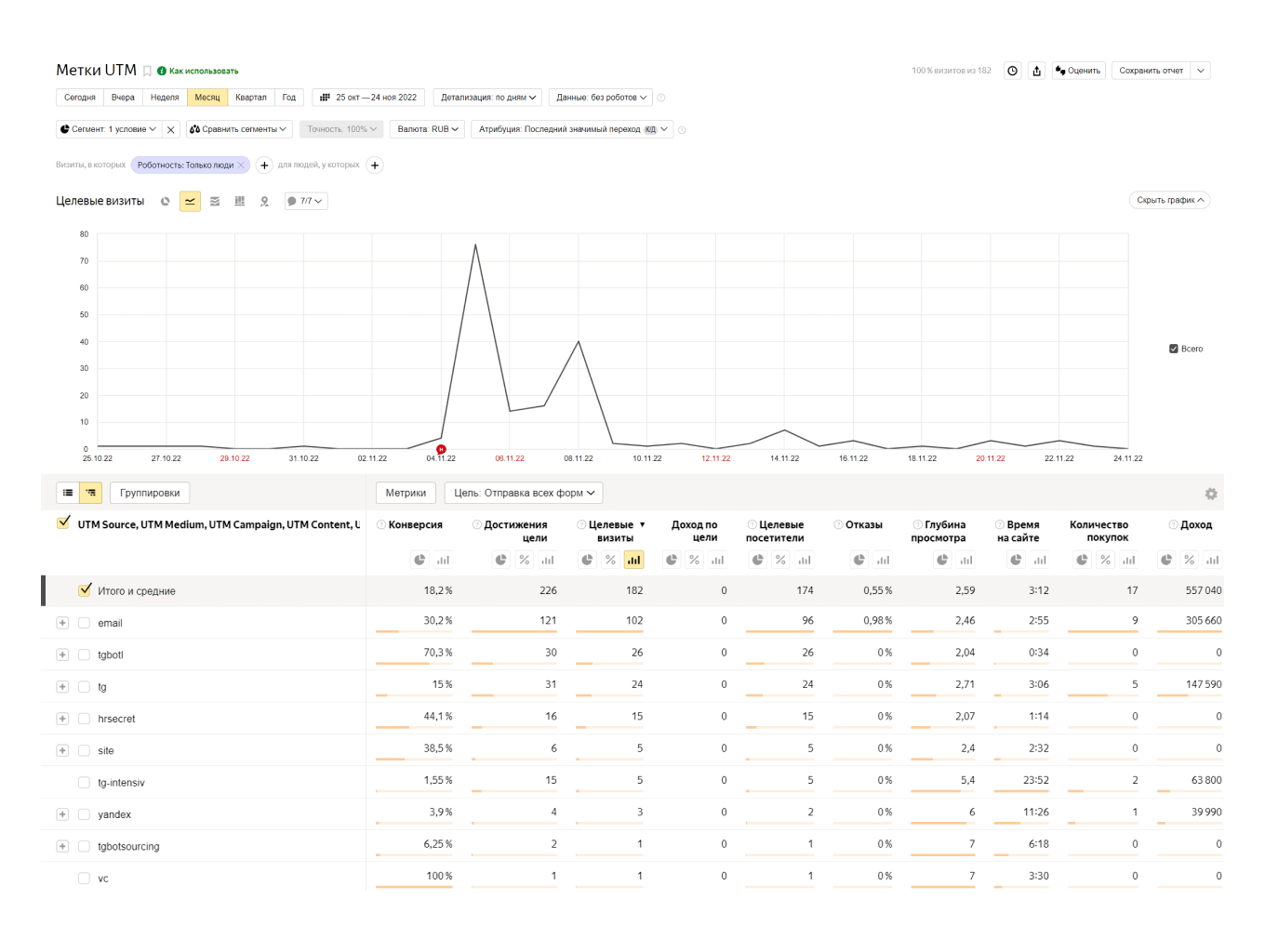Open table settings gear icon
This screenshot has width=1265, height=952.
point(1210,495)
